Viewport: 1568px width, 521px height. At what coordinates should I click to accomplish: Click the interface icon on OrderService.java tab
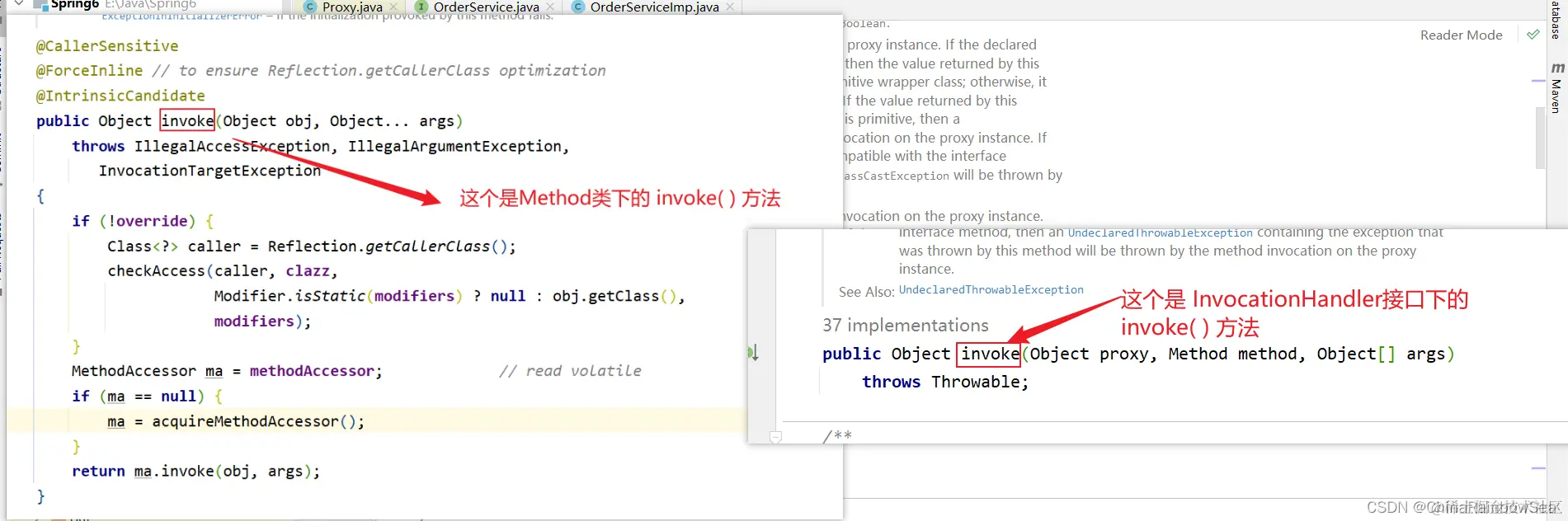pos(421,7)
